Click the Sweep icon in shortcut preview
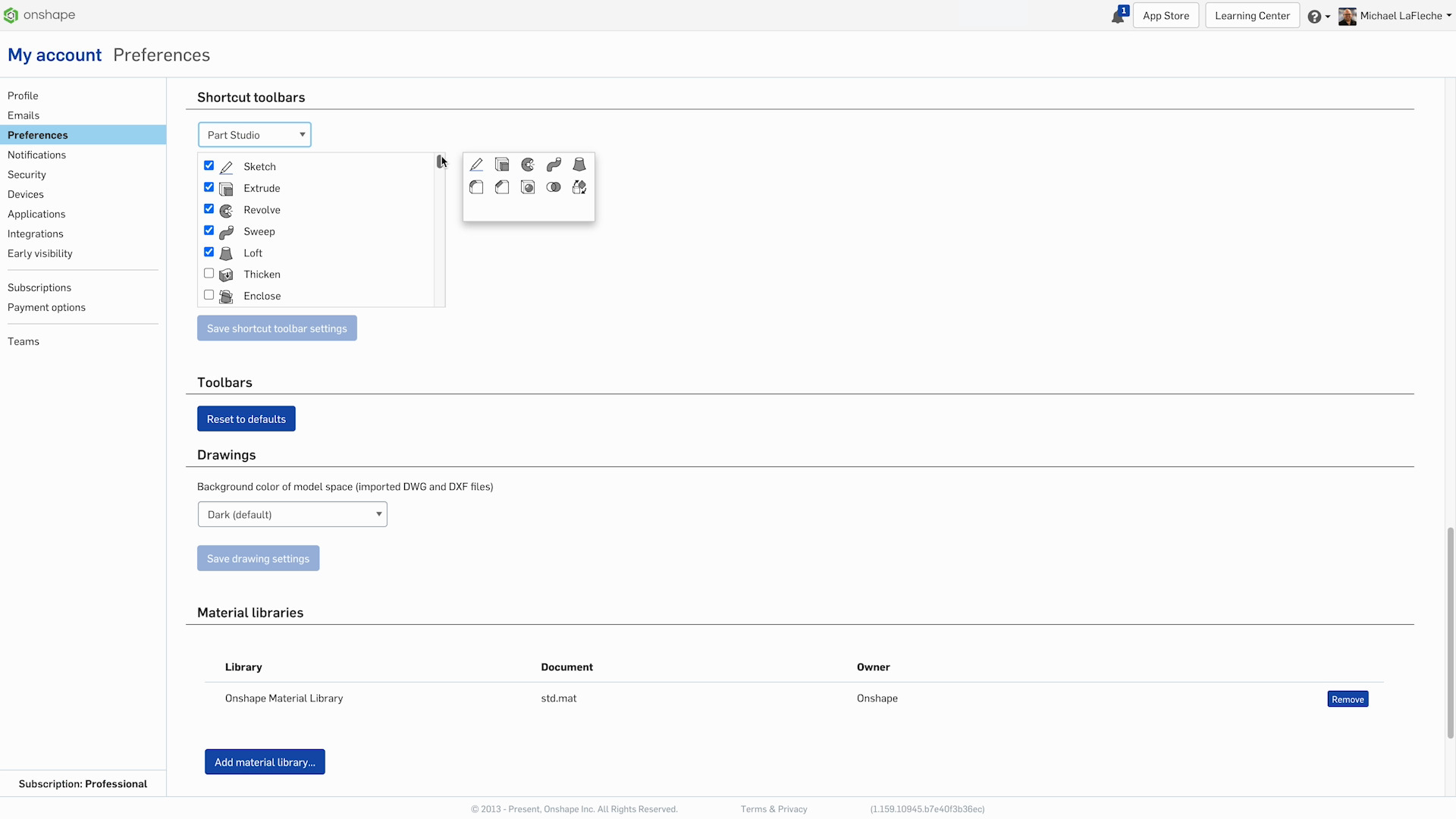 [x=554, y=165]
